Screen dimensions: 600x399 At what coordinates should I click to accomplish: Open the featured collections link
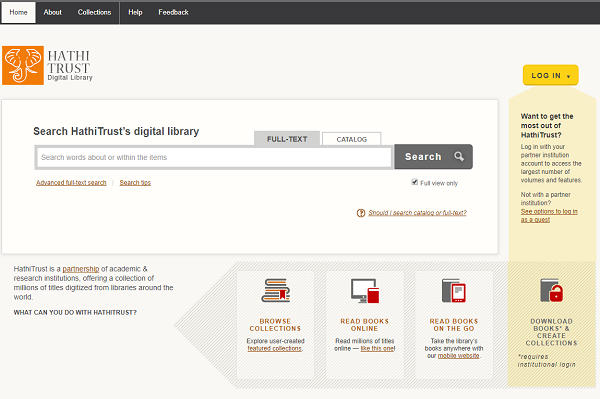[274, 349]
